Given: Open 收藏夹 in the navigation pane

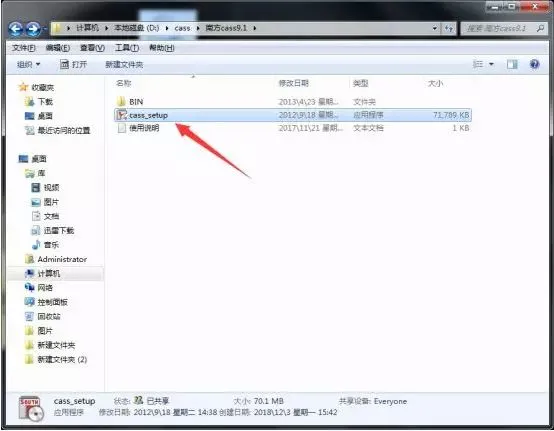Looking at the screenshot, I should coord(43,87).
